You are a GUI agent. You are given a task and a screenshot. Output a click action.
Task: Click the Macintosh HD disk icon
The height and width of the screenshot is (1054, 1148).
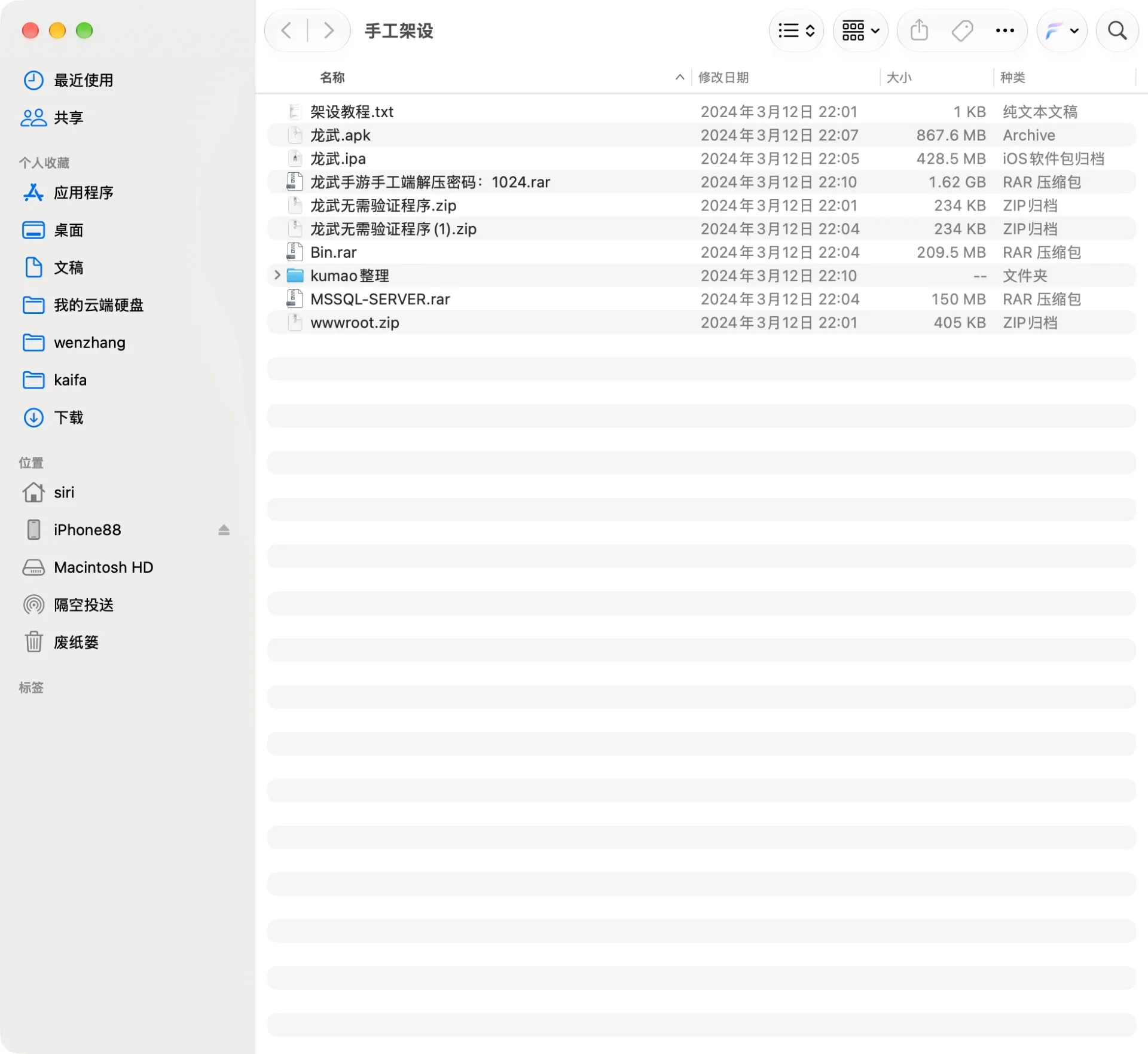coord(33,567)
